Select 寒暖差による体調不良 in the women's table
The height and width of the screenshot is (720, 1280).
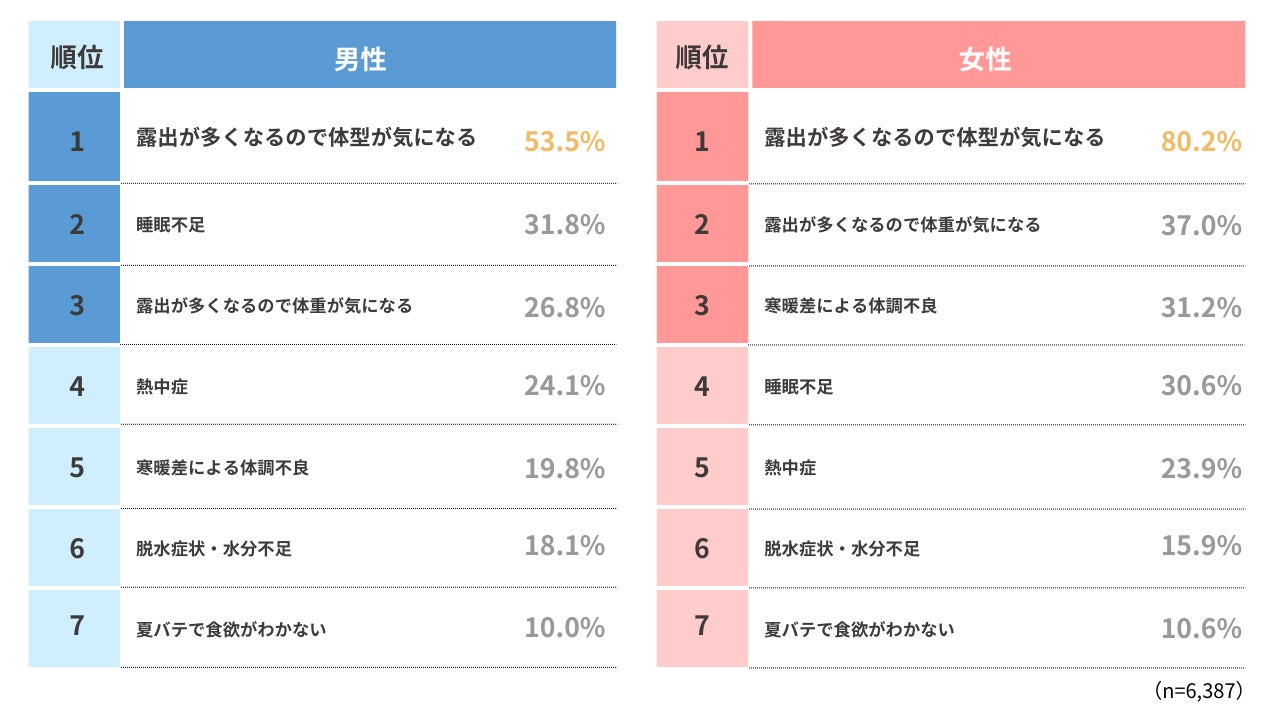[x=851, y=306]
